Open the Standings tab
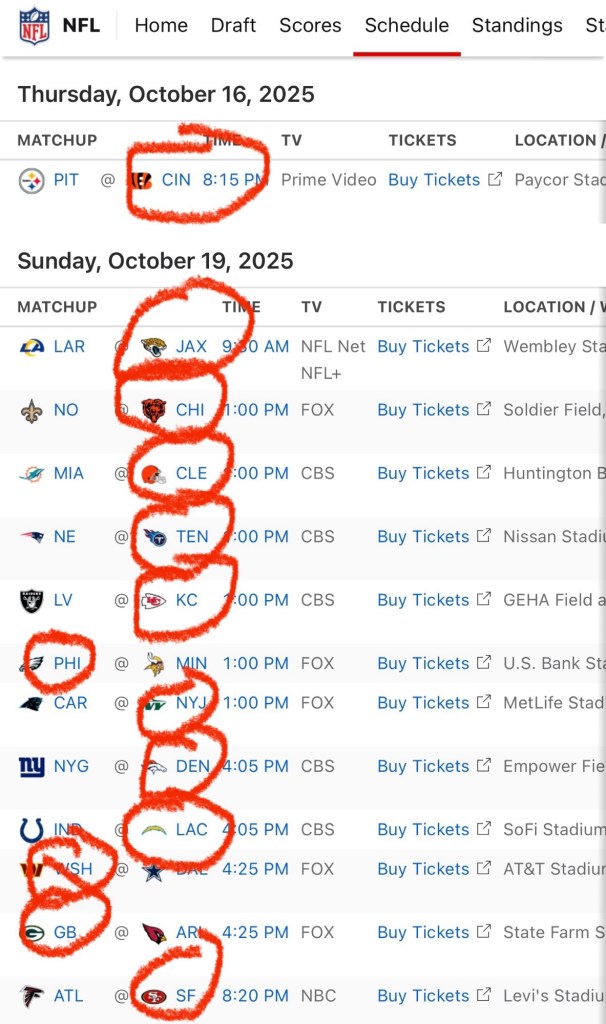The width and height of the screenshot is (606, 1024). pyautogui.click(x=517, y=25)
